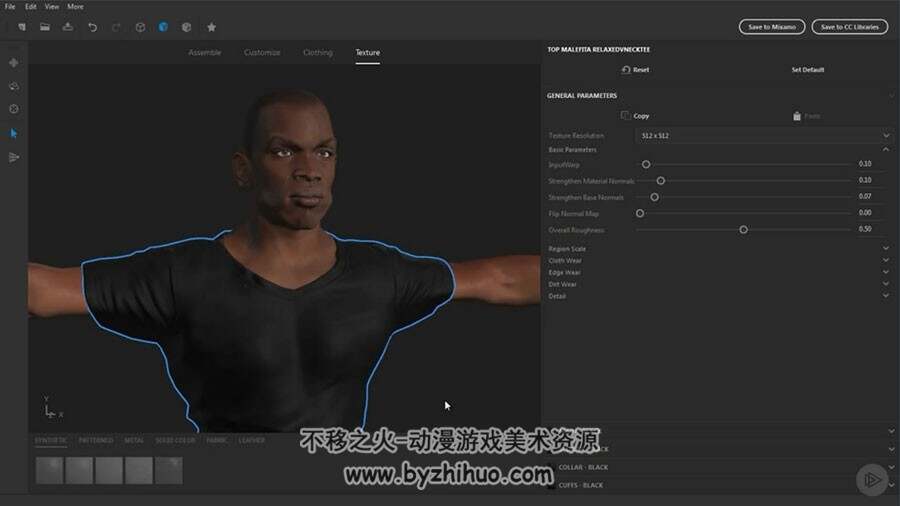This screenshot has width=900, height=506.
Task: Collapse the Basic Parameters section
Action: tap(886, 149)
